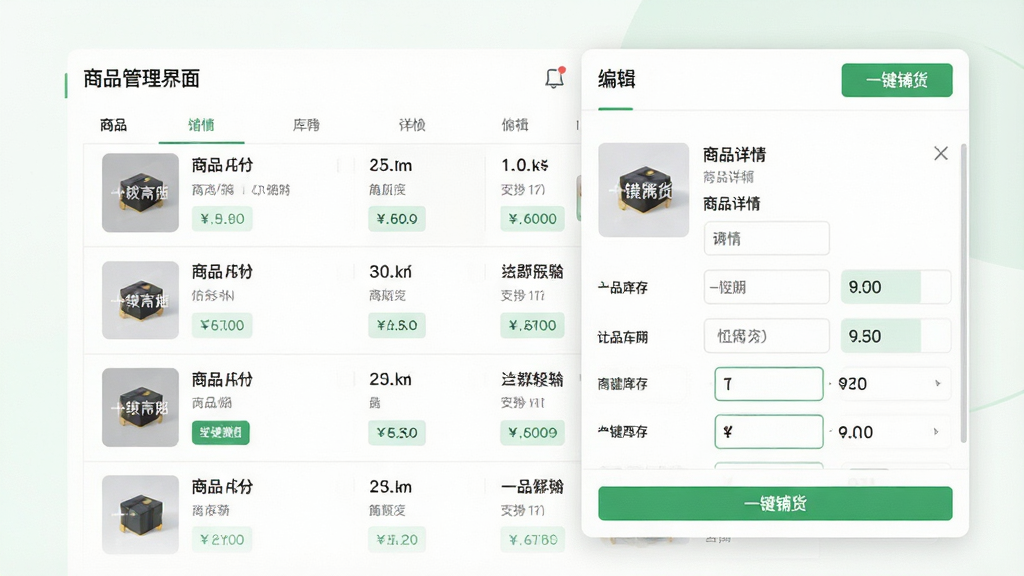Click text field left of the 9.50 bar
Screen dimensions: 1024x576
click(767, 336)
